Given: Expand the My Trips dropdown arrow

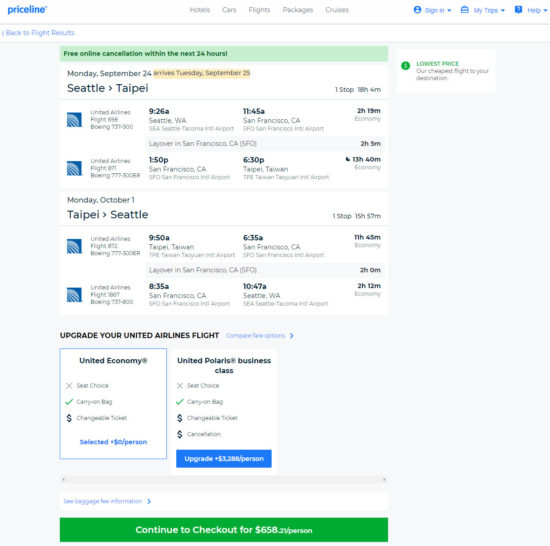Looking at the screenshot, I should (502, 11).
